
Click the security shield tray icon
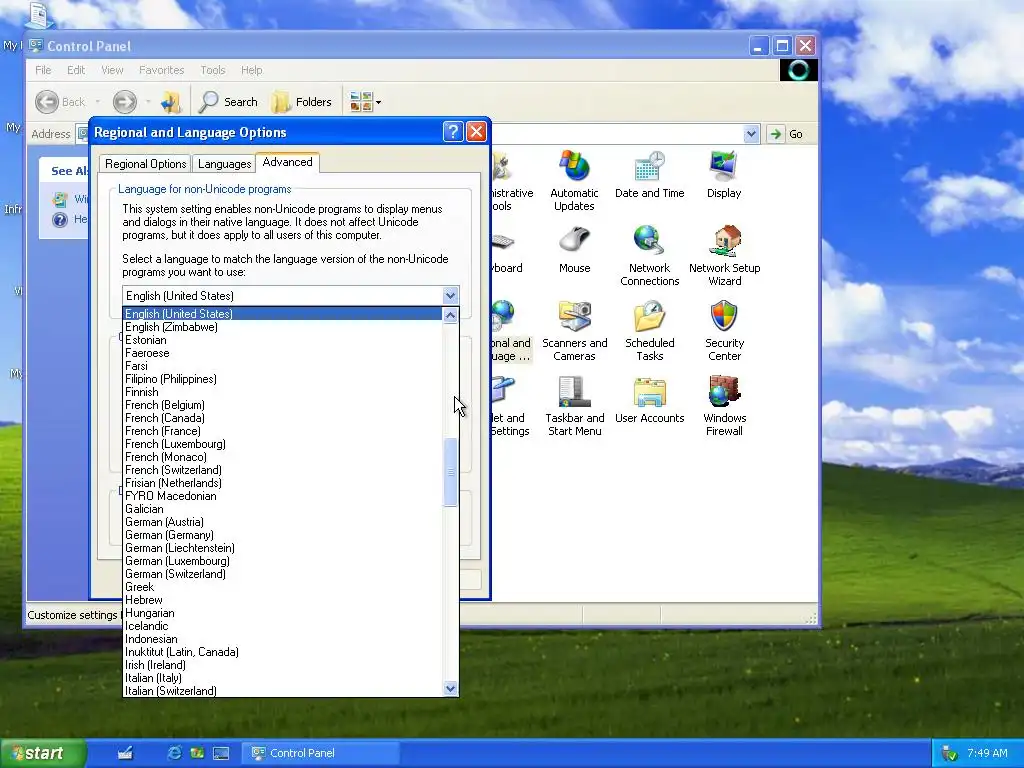point(950,753)
